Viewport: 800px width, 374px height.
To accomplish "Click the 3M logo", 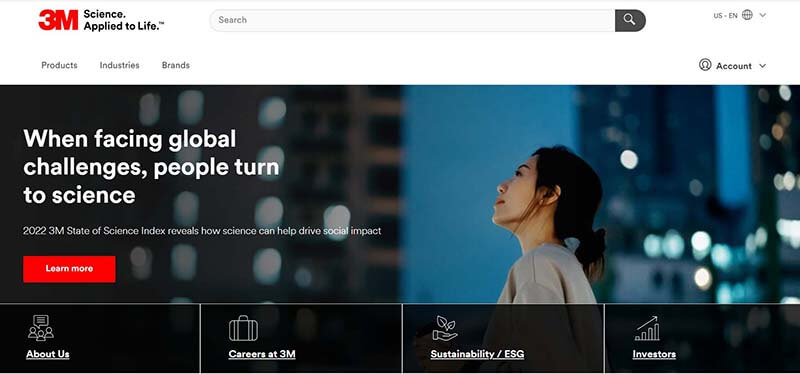I will [58, 20].
